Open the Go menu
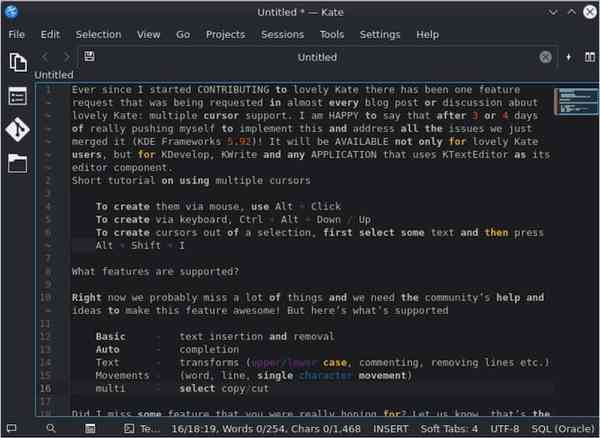 pos(183,35)
